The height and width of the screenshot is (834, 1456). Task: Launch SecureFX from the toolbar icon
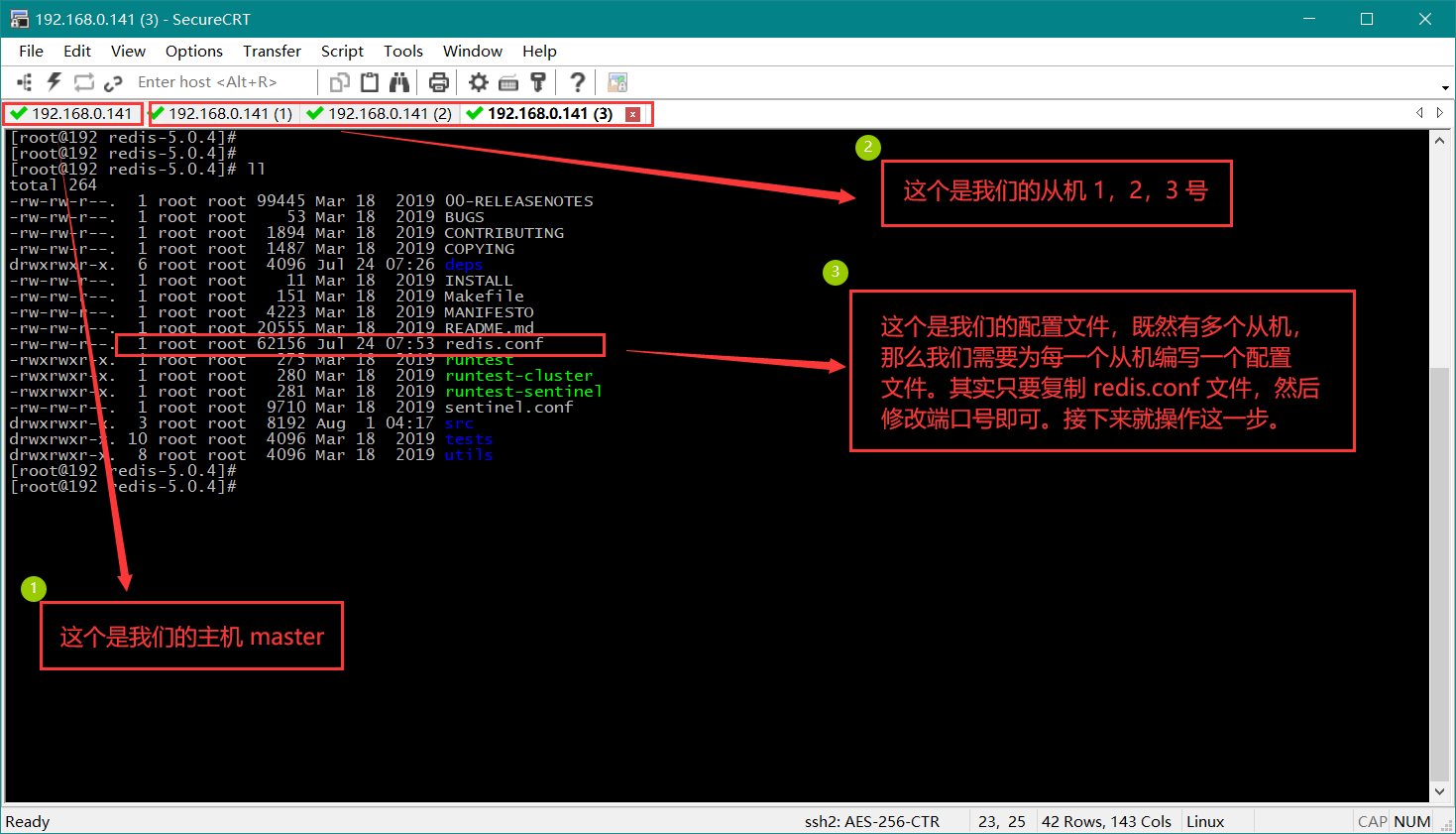coord(617,82)
